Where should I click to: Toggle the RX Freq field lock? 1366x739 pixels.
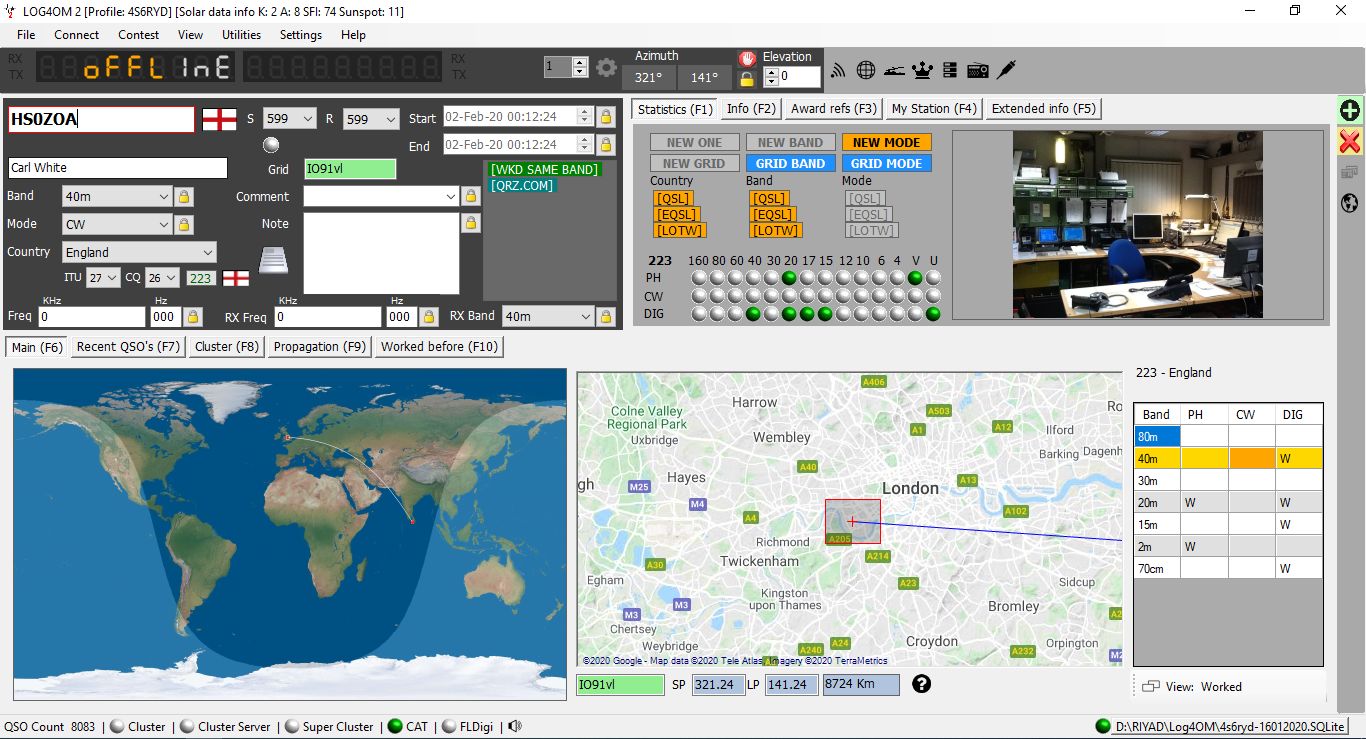tap(429, 317)
